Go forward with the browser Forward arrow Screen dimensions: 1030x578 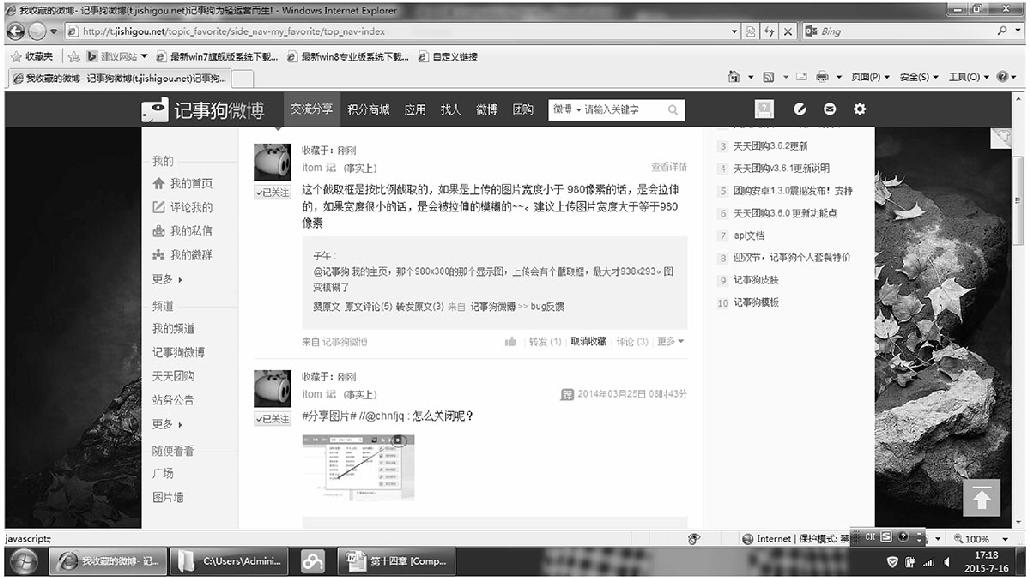point(37,31)
